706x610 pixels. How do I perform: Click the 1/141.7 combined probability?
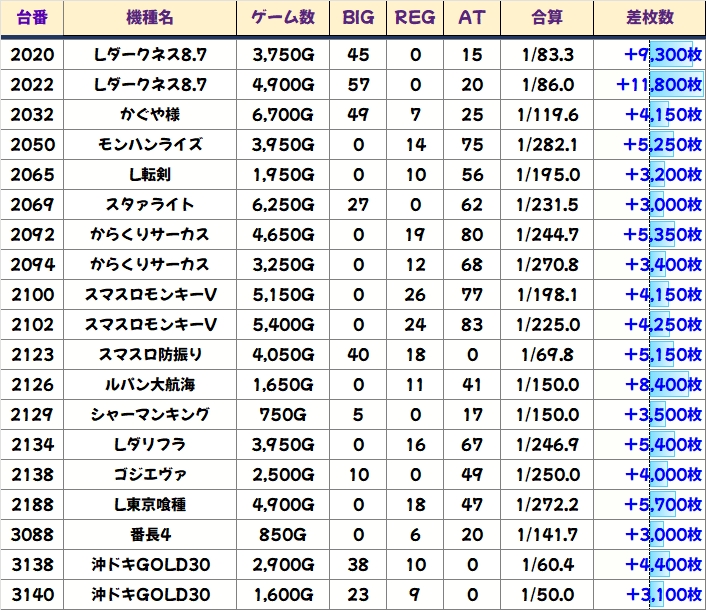pos(548,535)
